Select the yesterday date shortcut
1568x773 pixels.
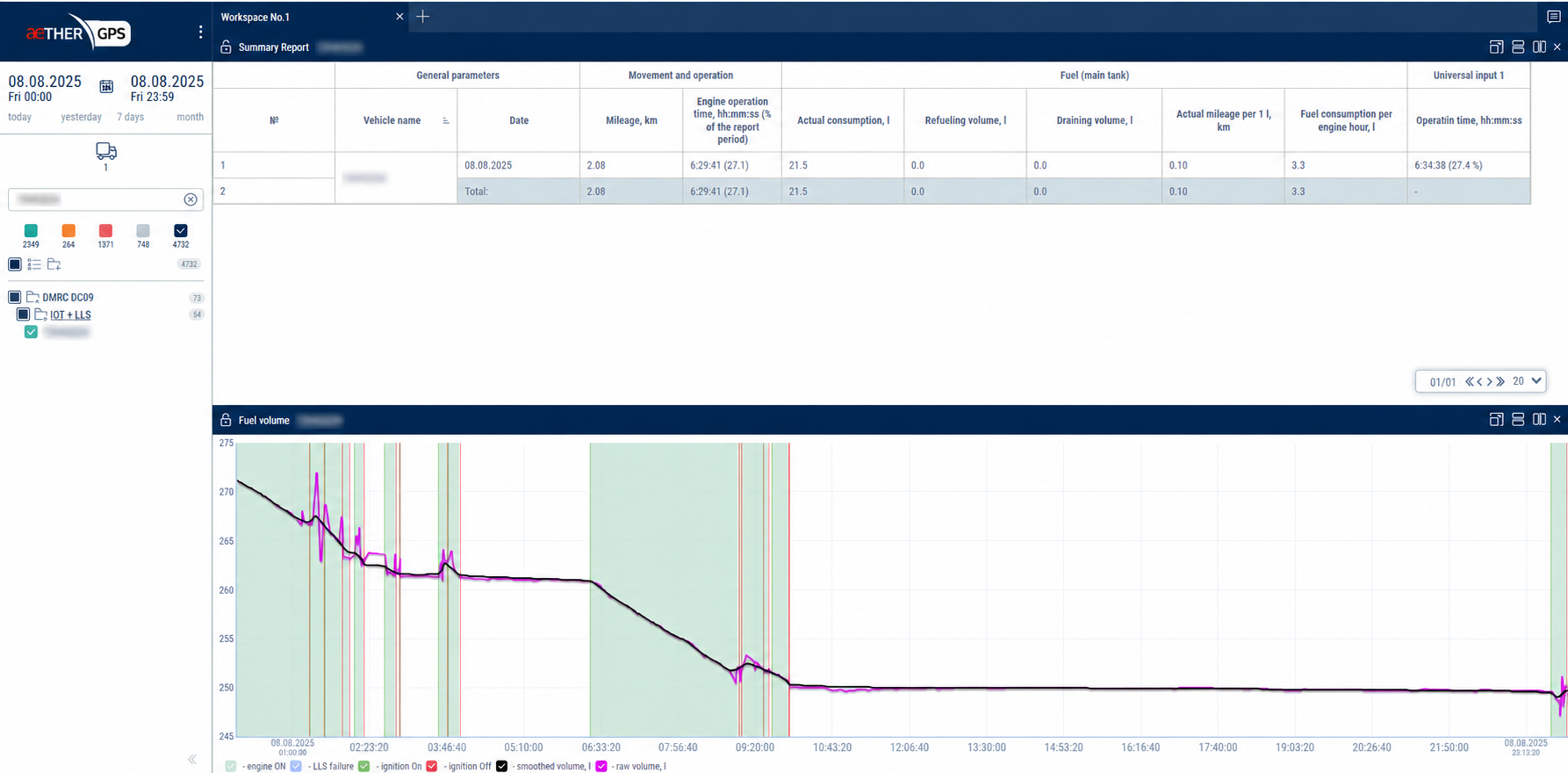[x=81, y=117]
